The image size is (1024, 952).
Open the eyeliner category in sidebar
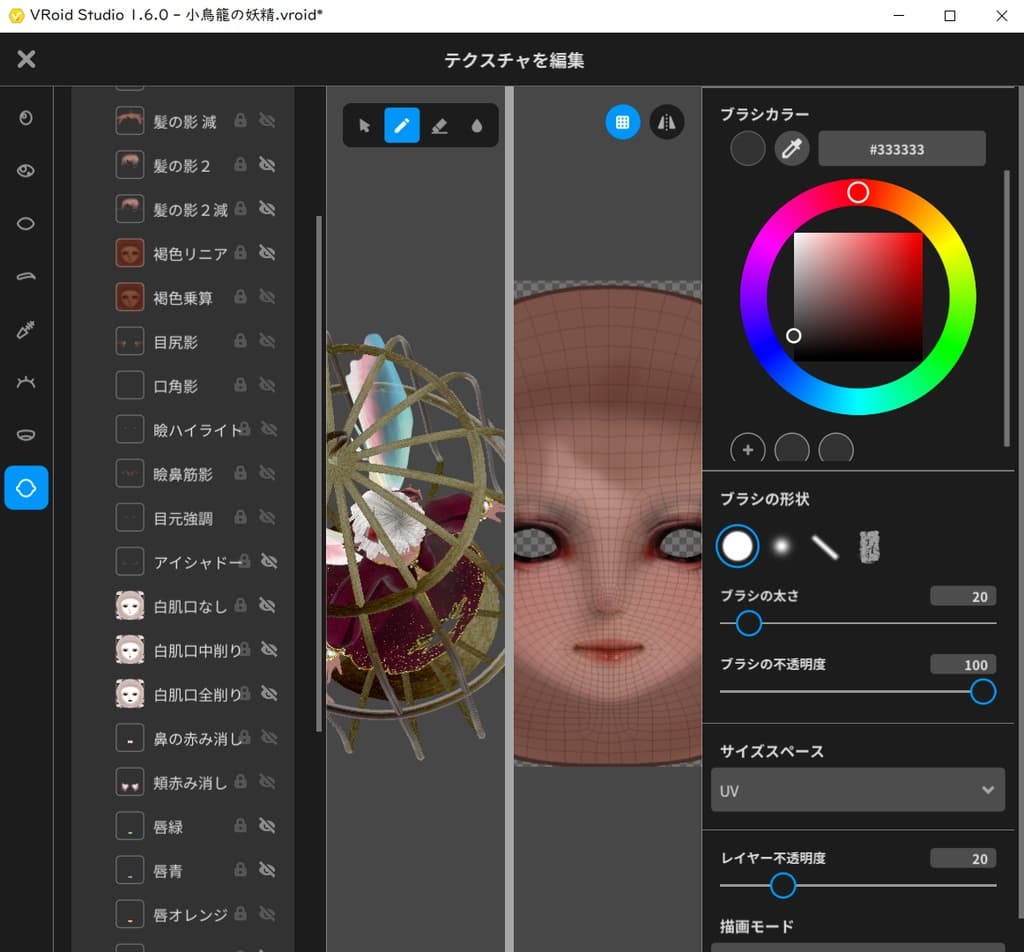(26, 224)
